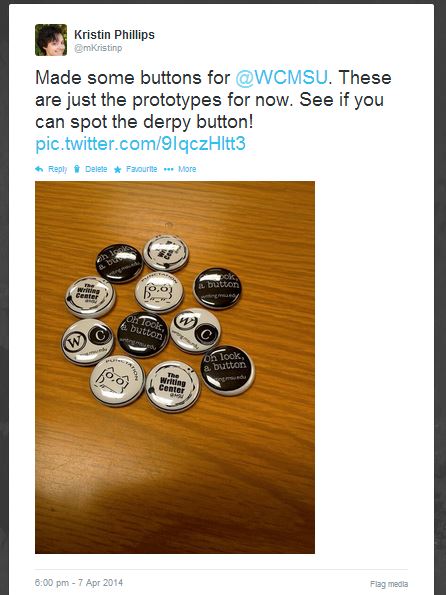Select the Reply text label
Screen dimensions: 446x595
pos(58,169)
